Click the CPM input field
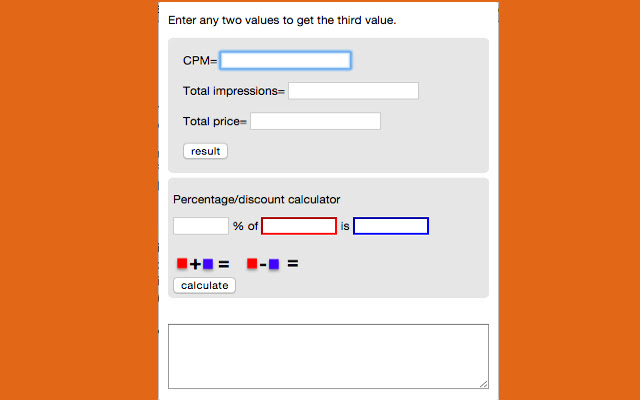The image size is (640, 400). pos(285,61)
